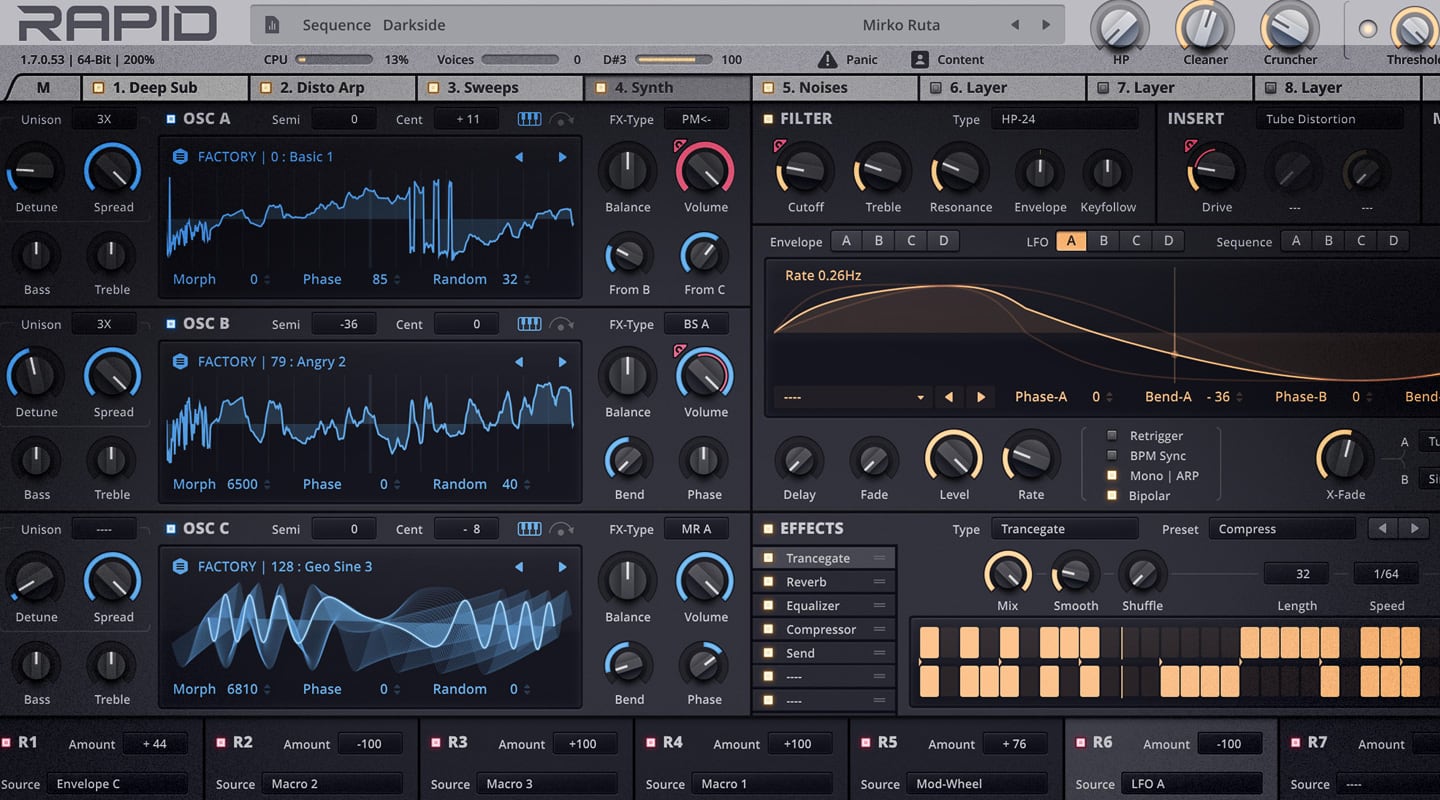The height and width of the screenshot is (800, 1440).
Task: Click the Panic warning icon
Action: pos(827,59)
